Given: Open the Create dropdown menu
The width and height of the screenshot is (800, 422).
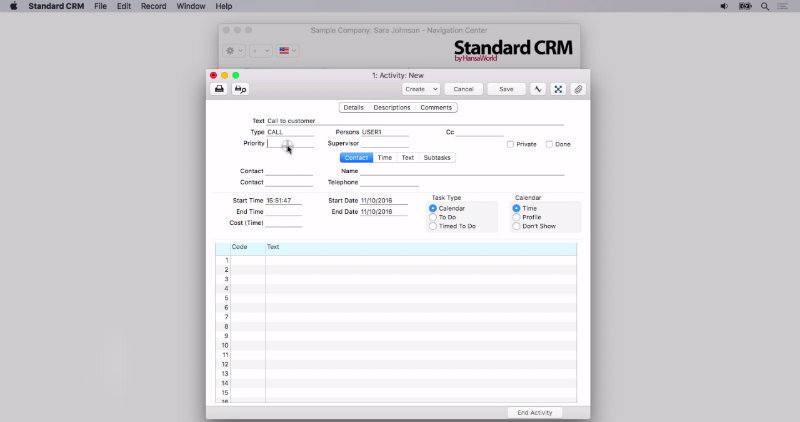Looking at the screenshot, I should [421, 89].
